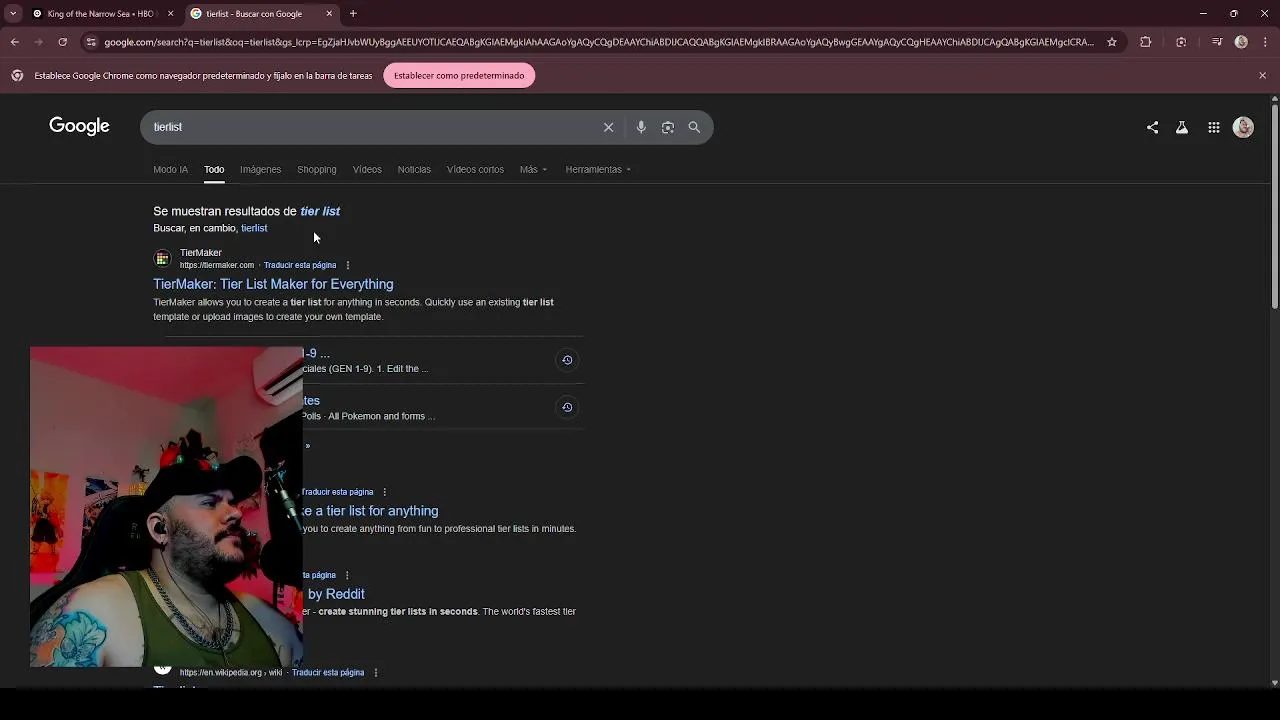Click the address bar URL
Viewport: 1280px width, 720px height.
click(x=598, y=42)
